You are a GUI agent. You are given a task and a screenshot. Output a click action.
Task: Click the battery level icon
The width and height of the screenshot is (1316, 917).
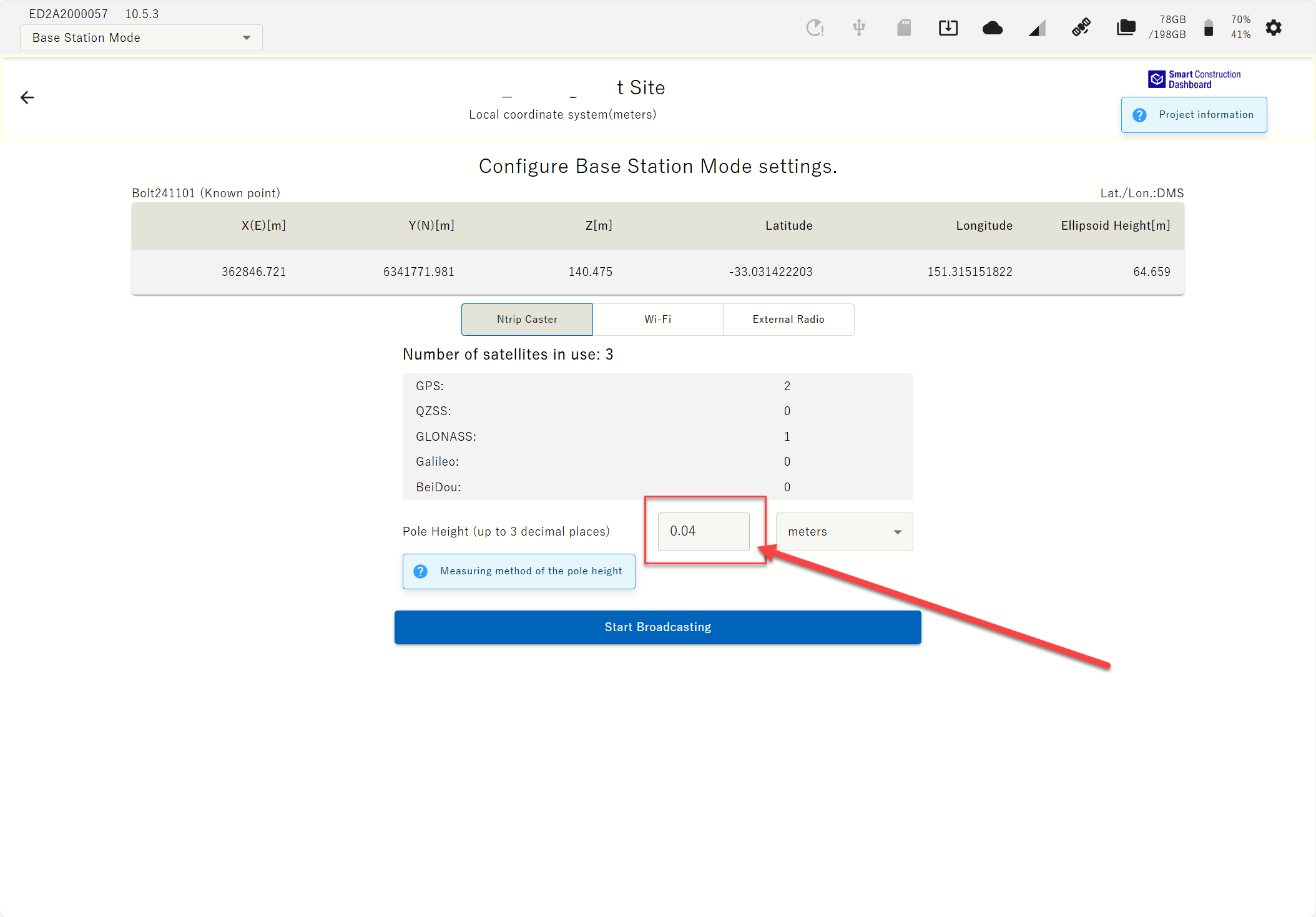[1209, 28]
